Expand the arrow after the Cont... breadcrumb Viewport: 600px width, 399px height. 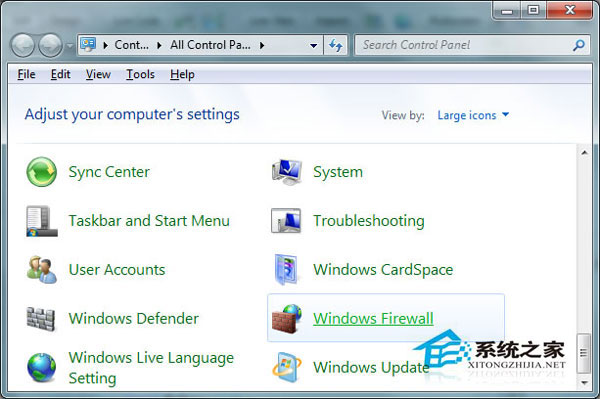160,46
